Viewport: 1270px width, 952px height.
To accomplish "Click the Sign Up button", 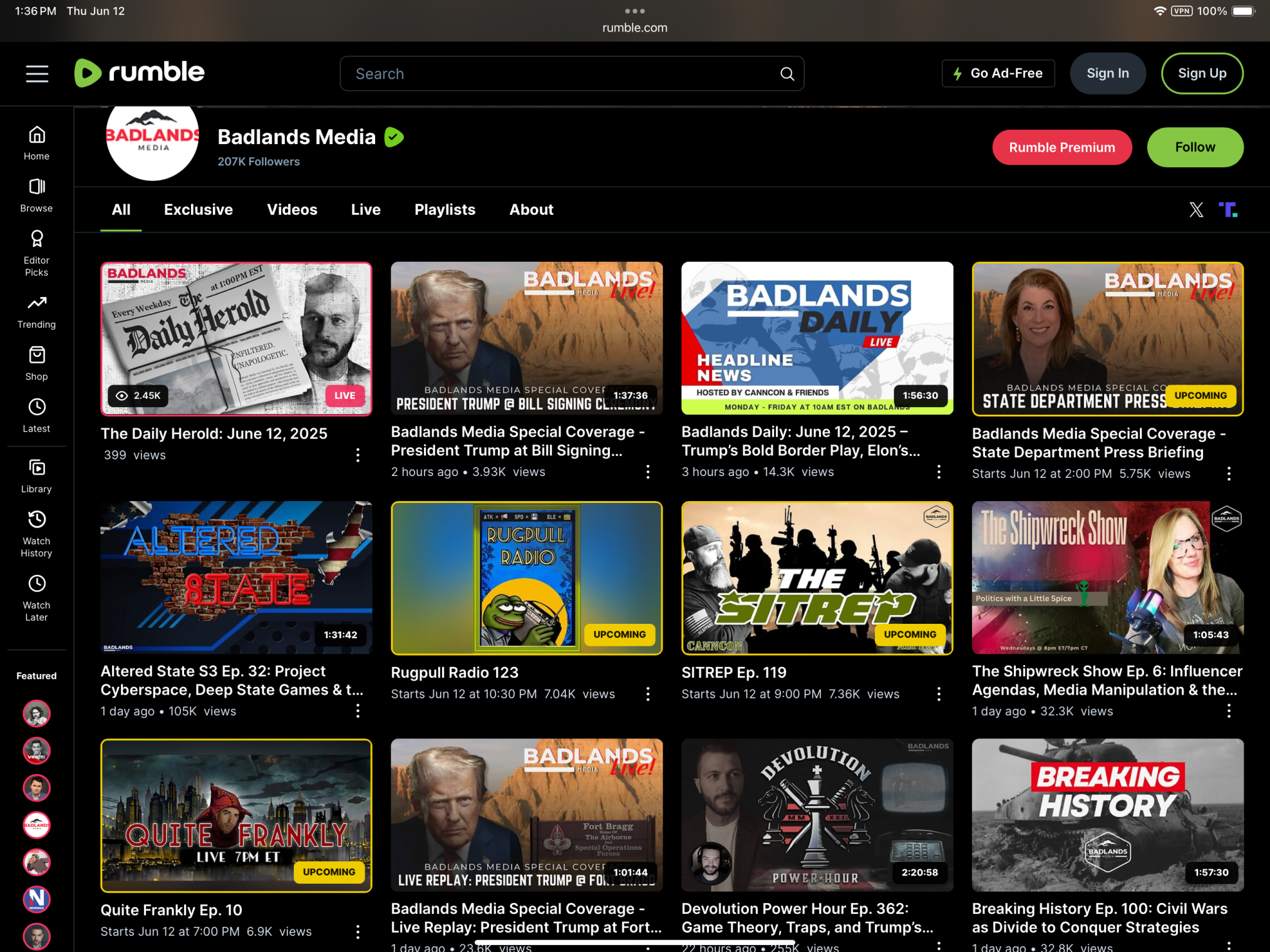I will pyautogui.click(x=1202, y=74).
